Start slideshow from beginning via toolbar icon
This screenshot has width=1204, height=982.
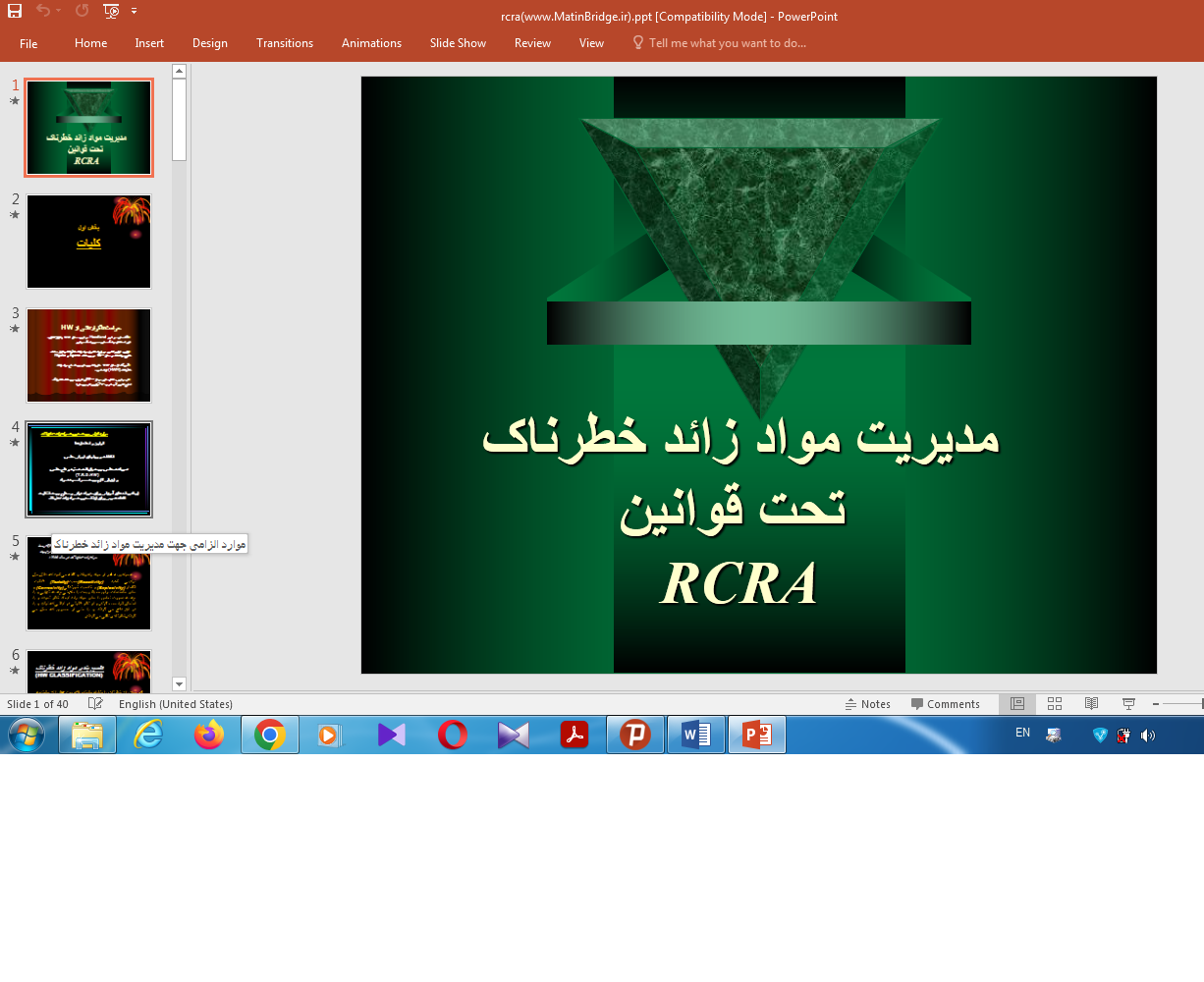pos(111,11)
